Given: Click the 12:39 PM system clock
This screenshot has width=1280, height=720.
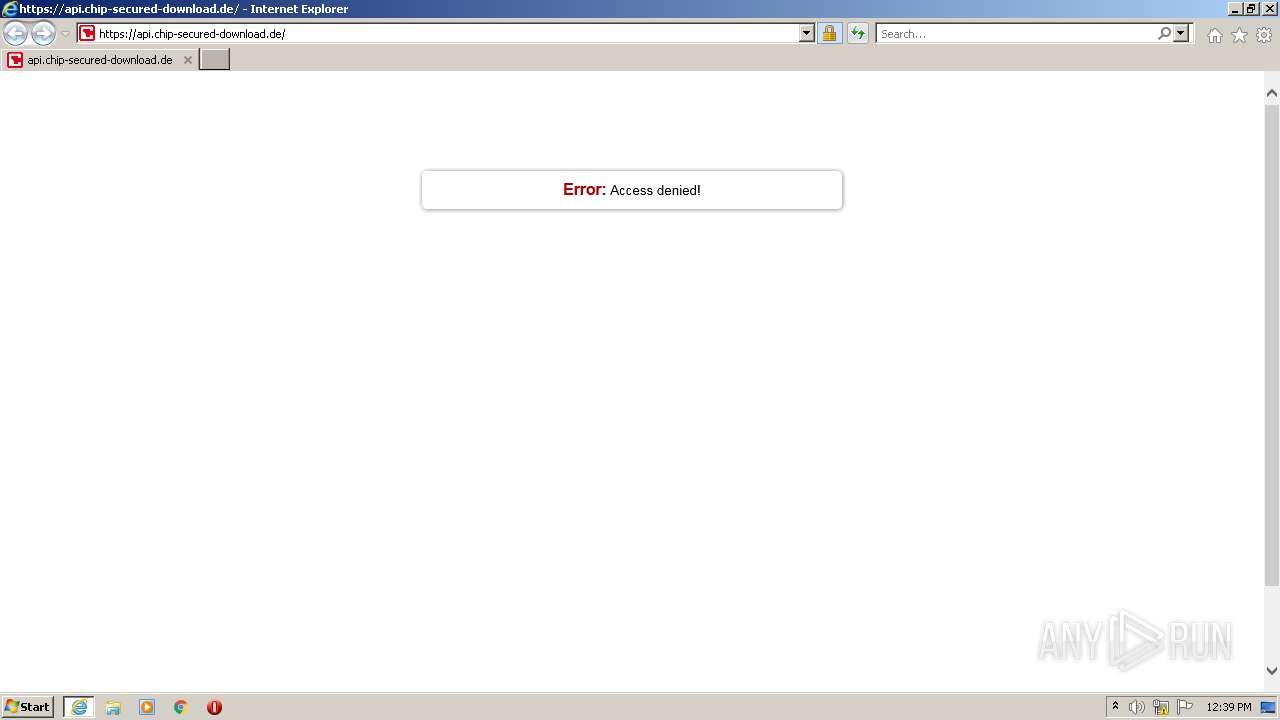Looking at the screenshot, I should 1229,707.
